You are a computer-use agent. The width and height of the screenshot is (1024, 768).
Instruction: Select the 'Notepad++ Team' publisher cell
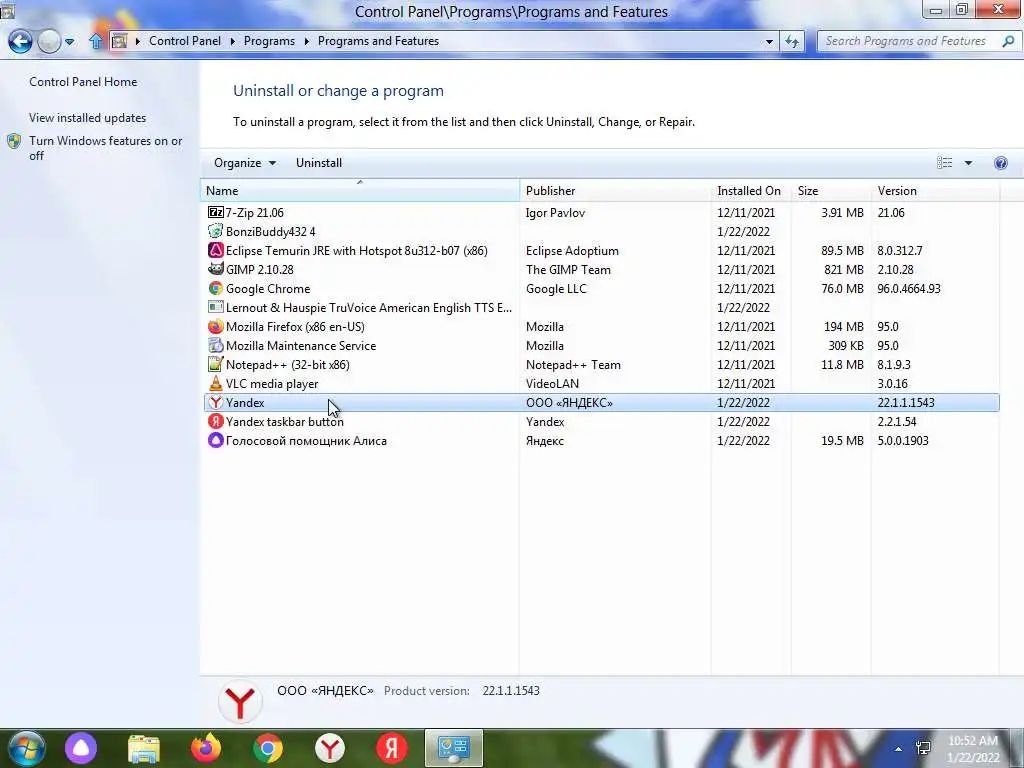coord(573,364)
